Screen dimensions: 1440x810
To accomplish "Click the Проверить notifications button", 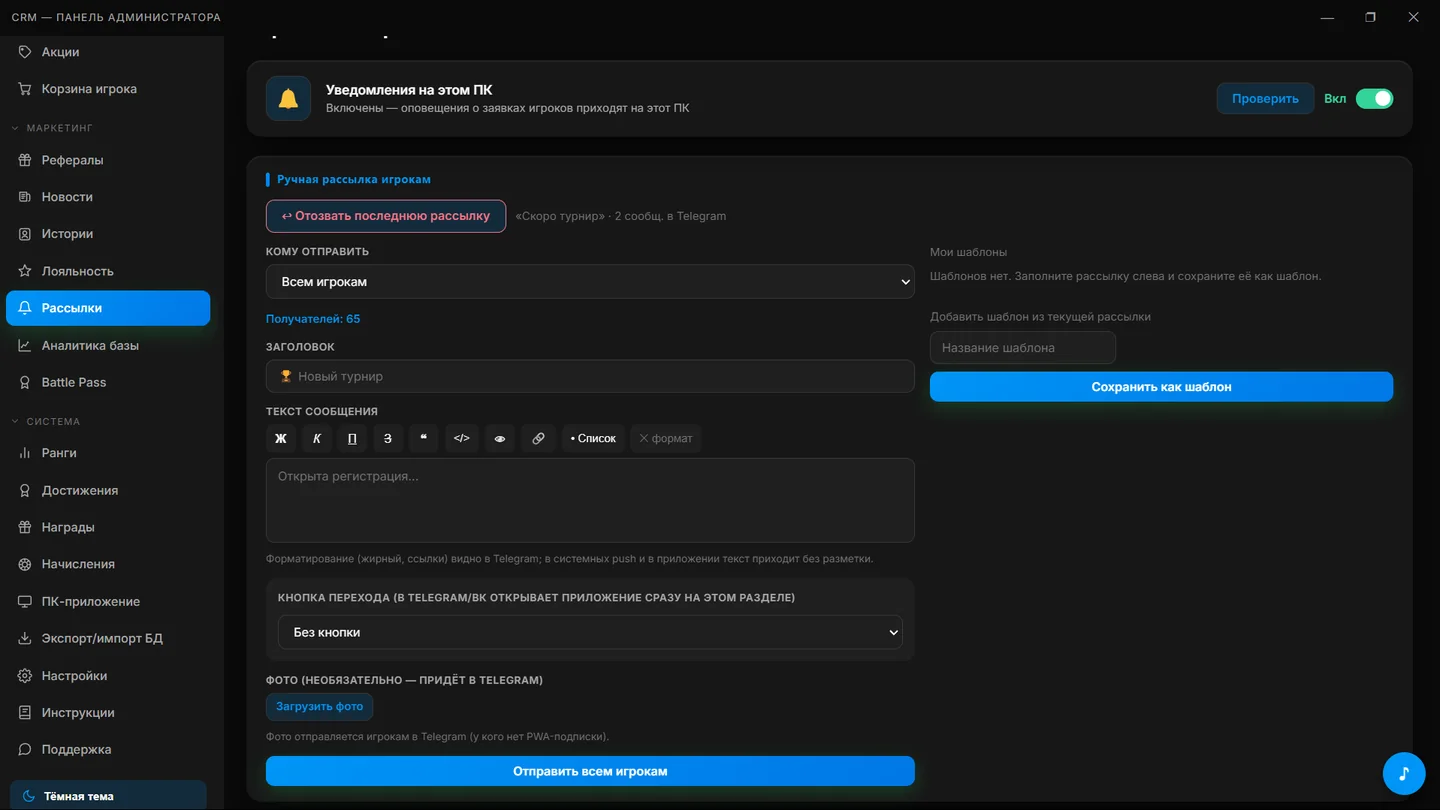I will pyautogui.click(x=1265, y=99).
